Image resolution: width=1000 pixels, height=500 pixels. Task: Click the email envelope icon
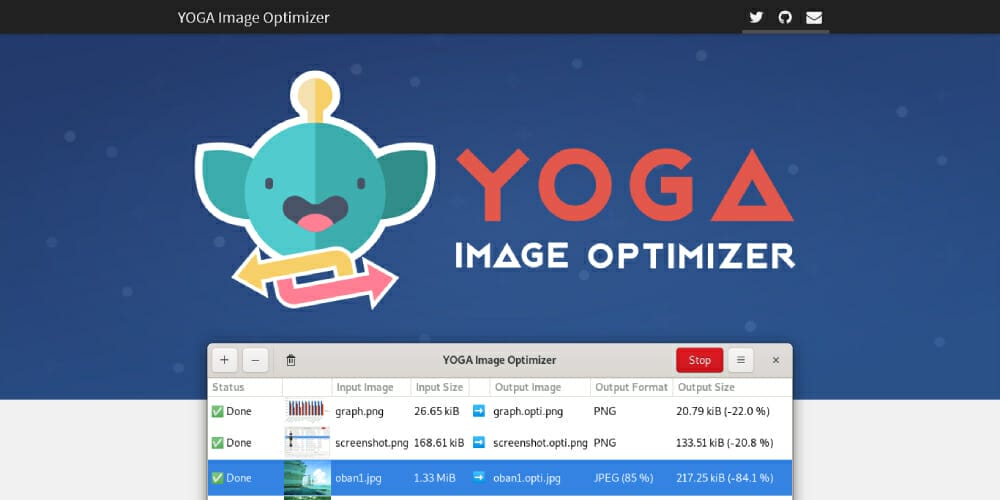(x=814, y=18)
